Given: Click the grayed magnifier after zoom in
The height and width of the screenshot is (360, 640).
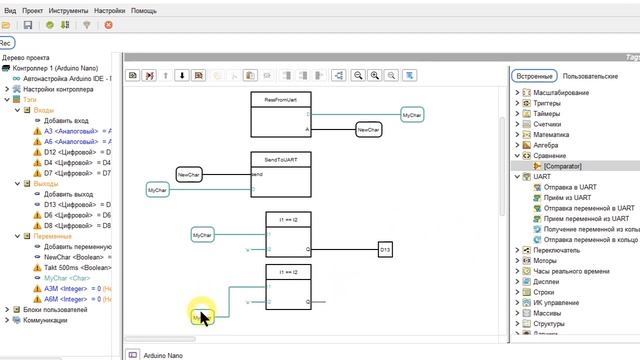Looking at the screenshot, I should pos(391,76).
